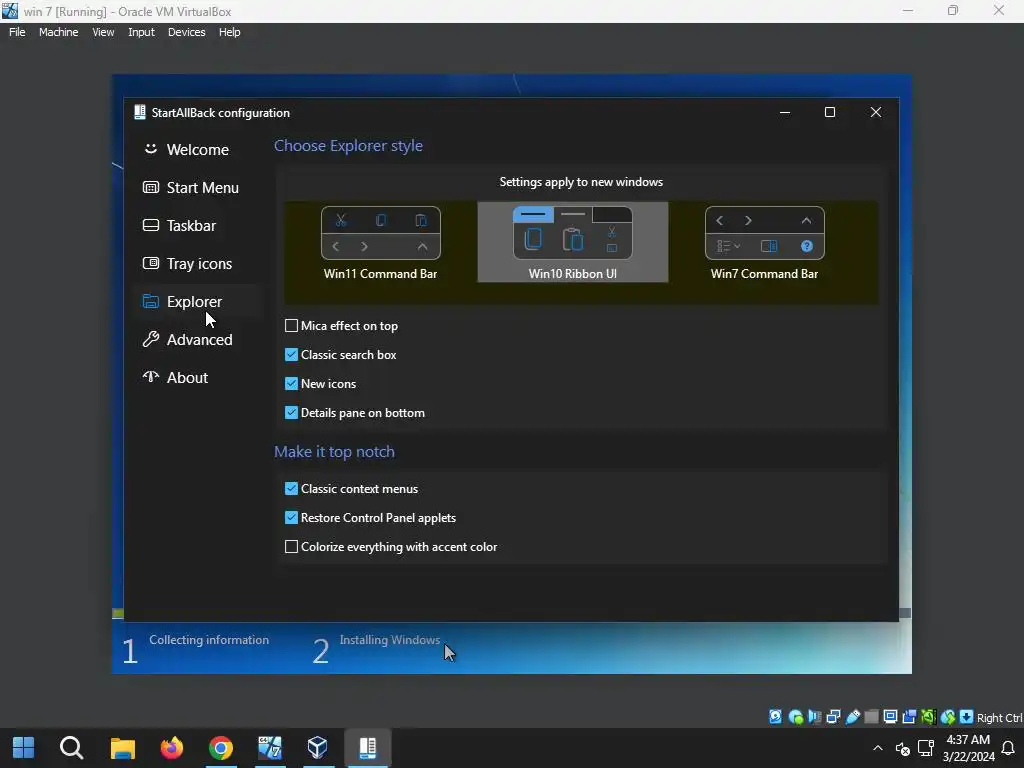This screenshot has width=1024, height=768.
Task: Click the VirtualBox display status icon
Action: click(x=890, y=717)
